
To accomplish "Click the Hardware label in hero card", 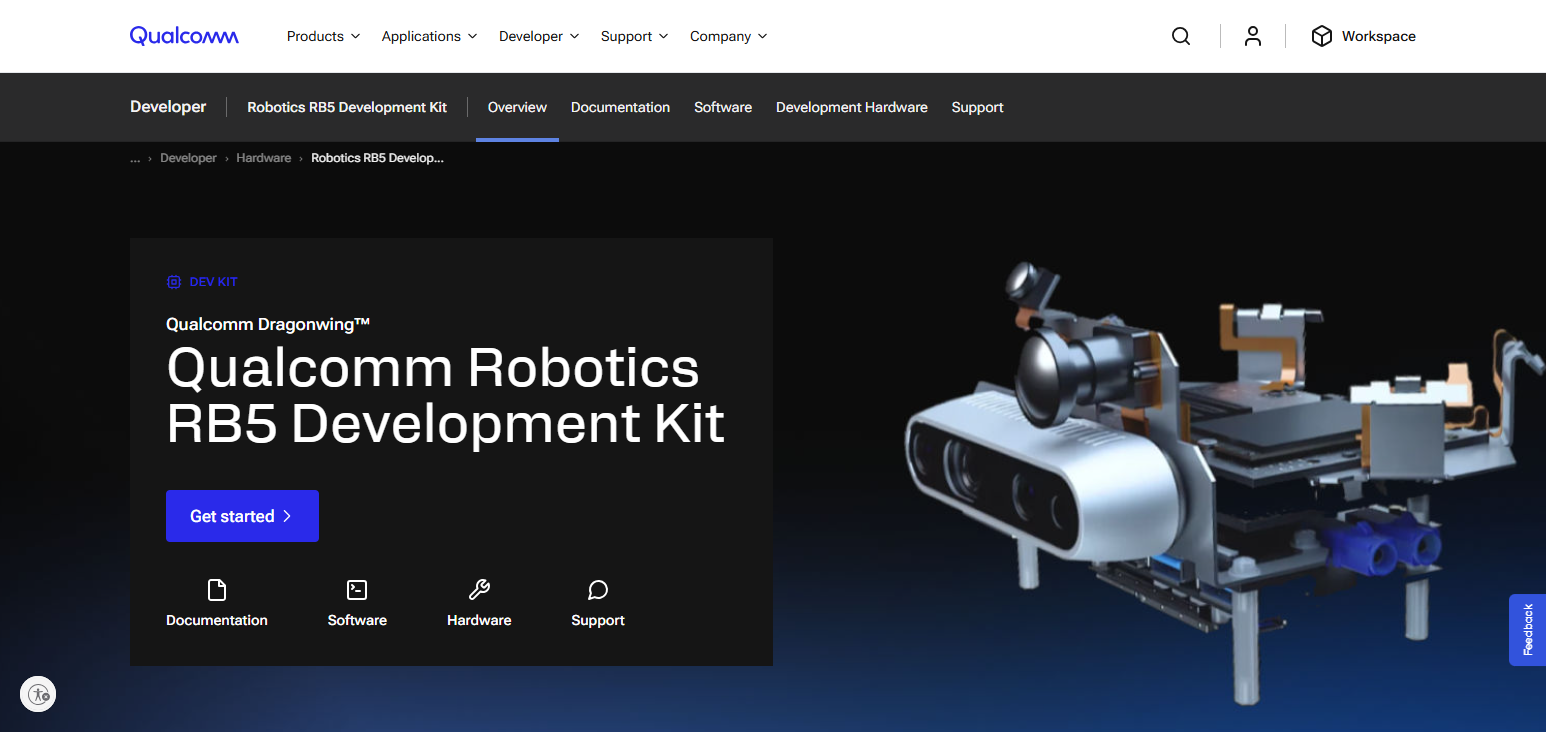I will pyautogui.click(x=479, y=620).
